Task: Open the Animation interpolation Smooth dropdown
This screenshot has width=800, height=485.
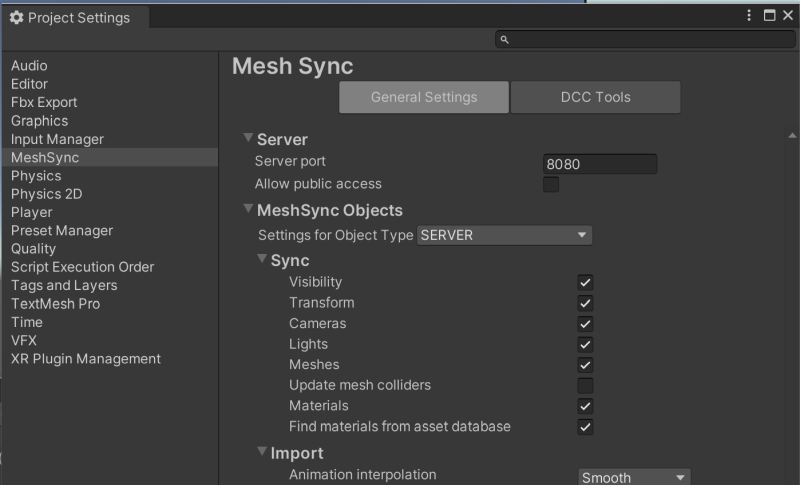Action: (x=634, y=477)
